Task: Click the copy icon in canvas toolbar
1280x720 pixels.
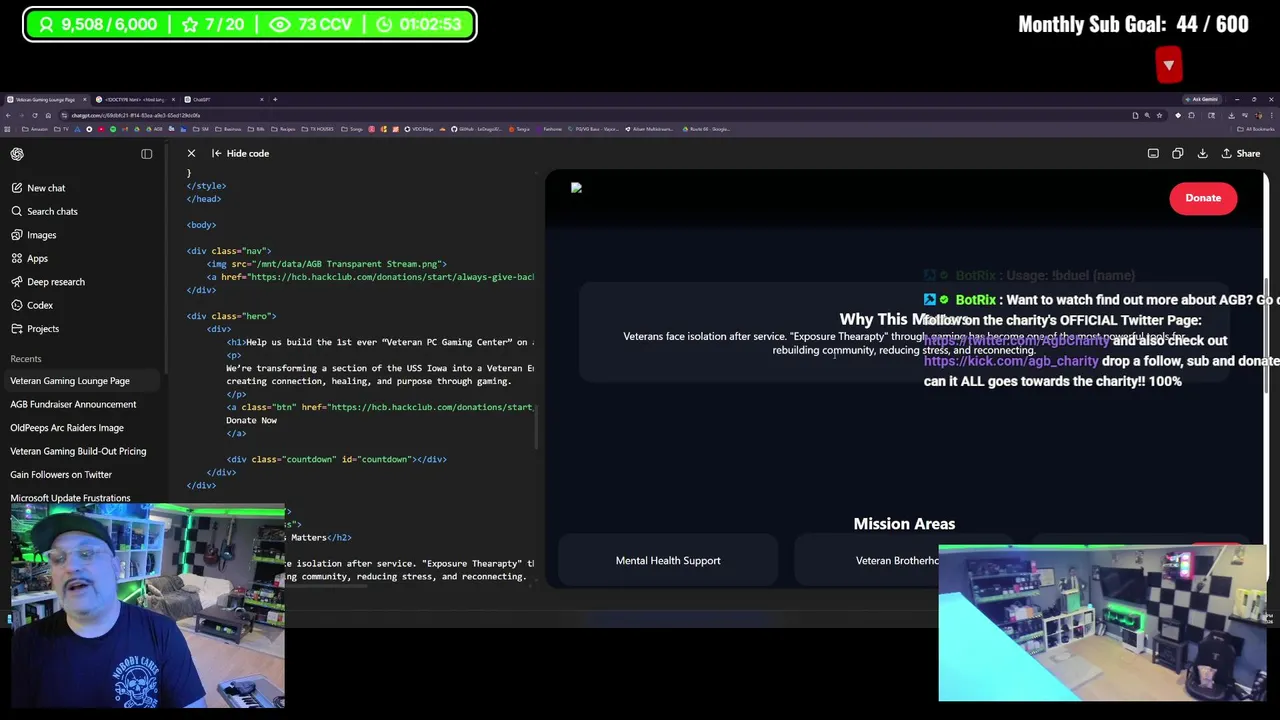Action: [x=1177, y=154]
